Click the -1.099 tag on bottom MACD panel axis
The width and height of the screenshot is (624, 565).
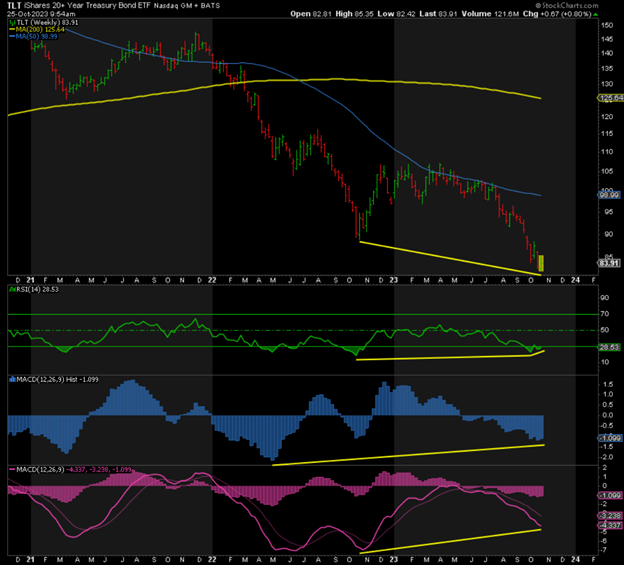pos(610,495)
